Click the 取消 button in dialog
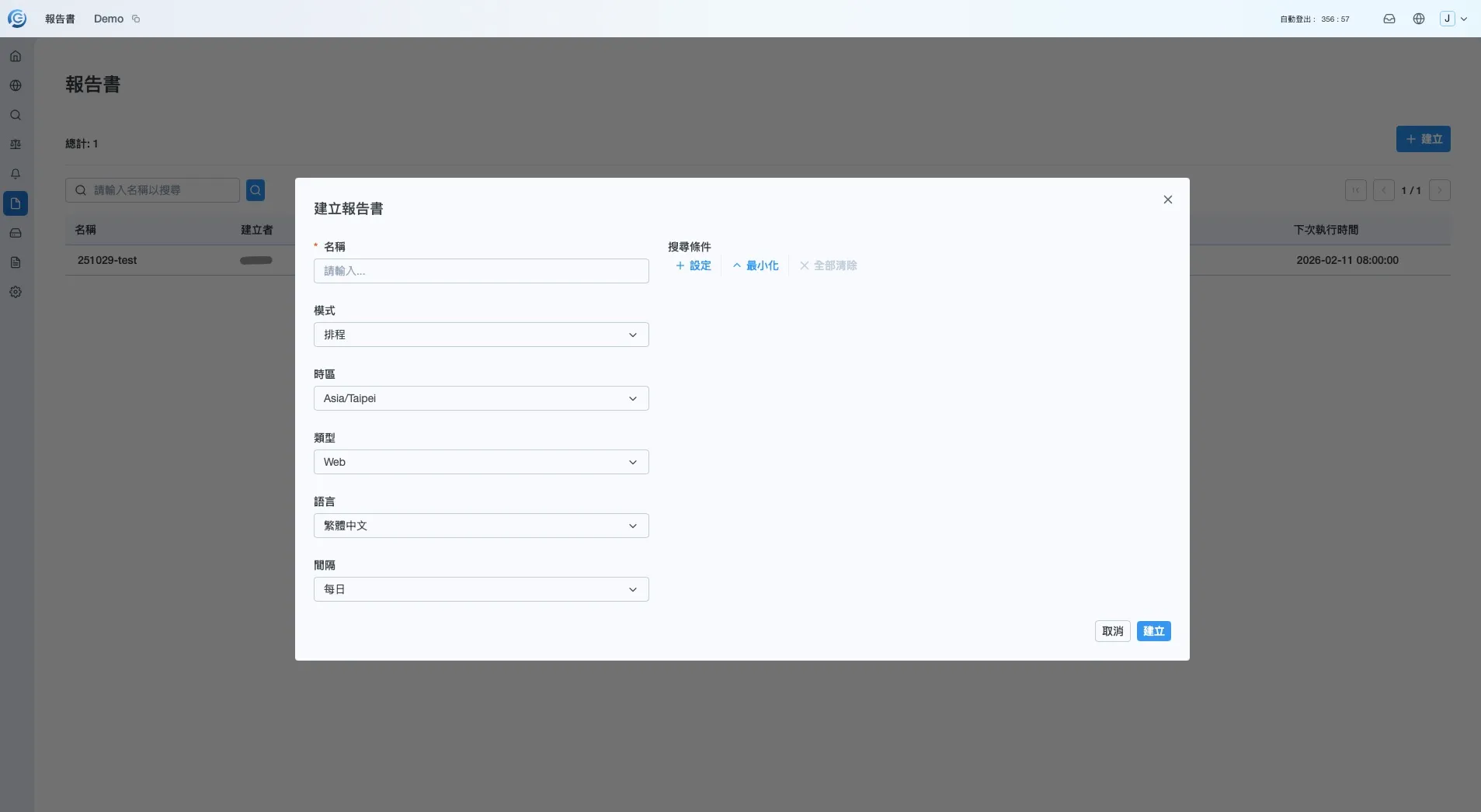 [x=1112, y=631]
